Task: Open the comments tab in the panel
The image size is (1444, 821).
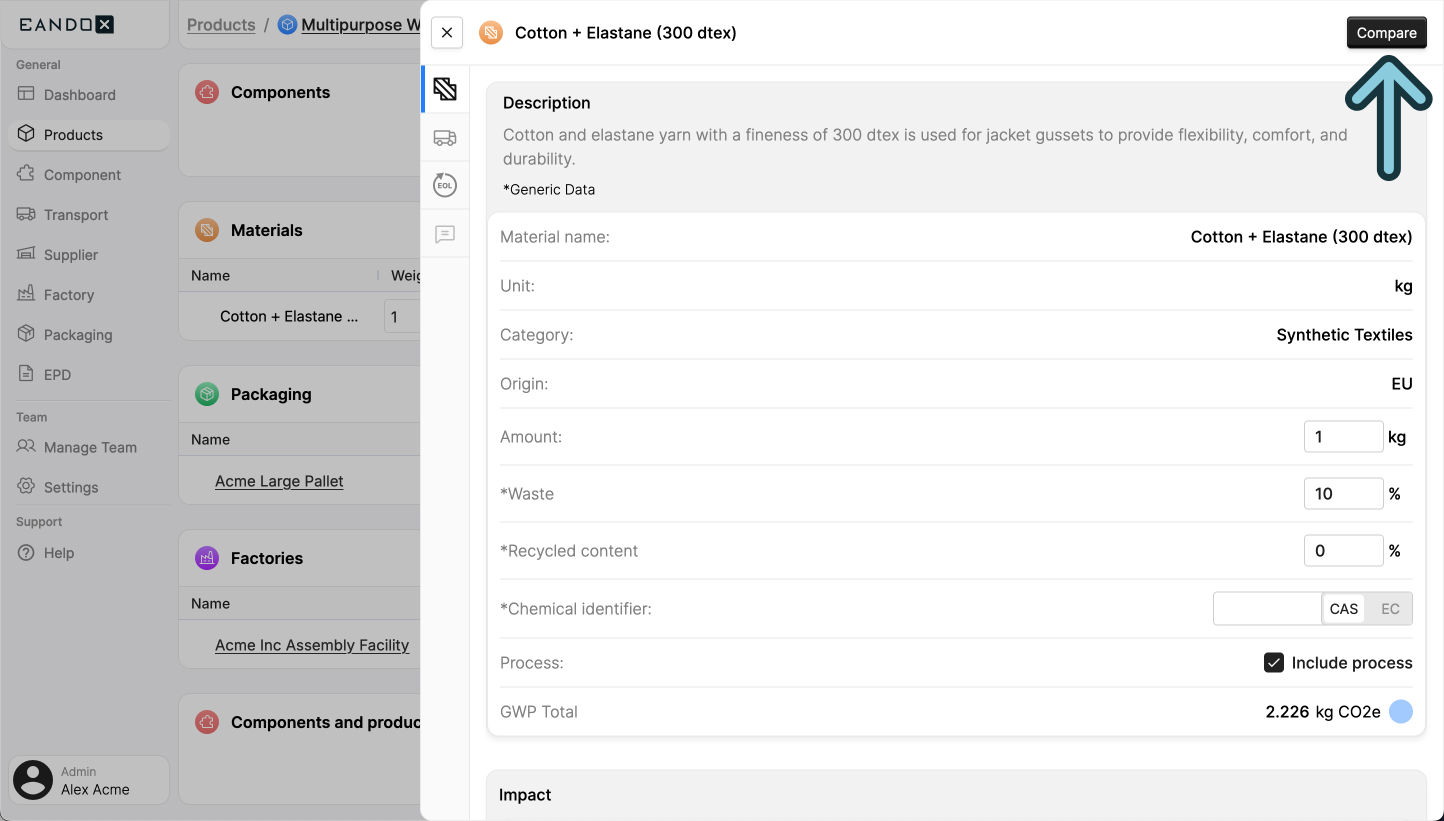Action: 445,234
